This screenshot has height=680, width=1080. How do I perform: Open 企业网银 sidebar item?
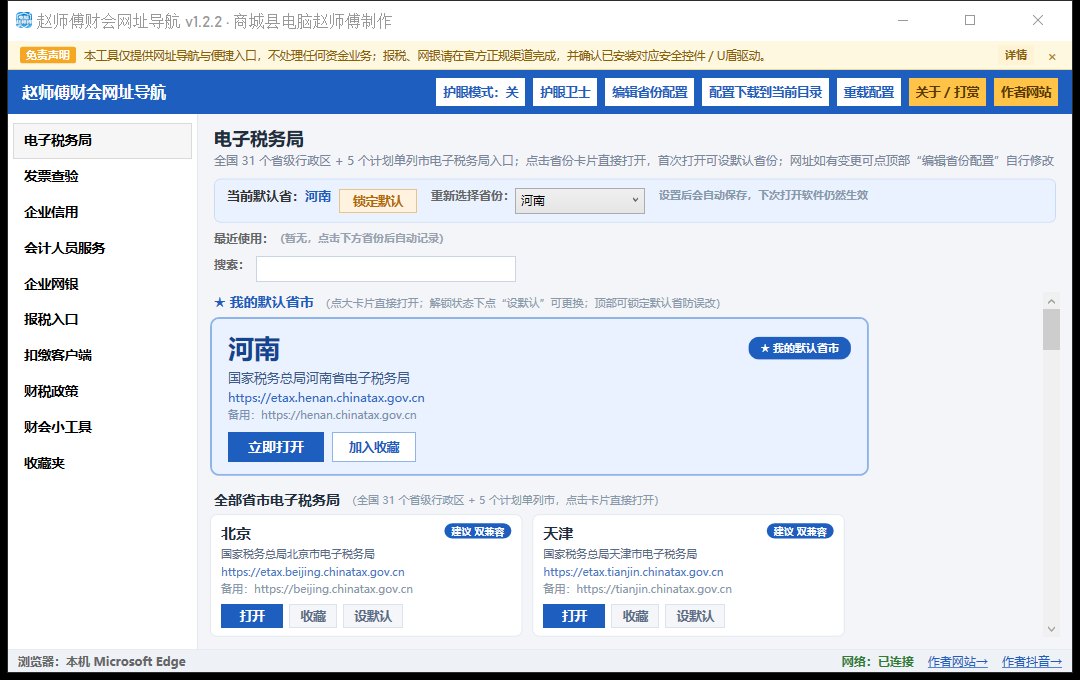coord(103,284)
